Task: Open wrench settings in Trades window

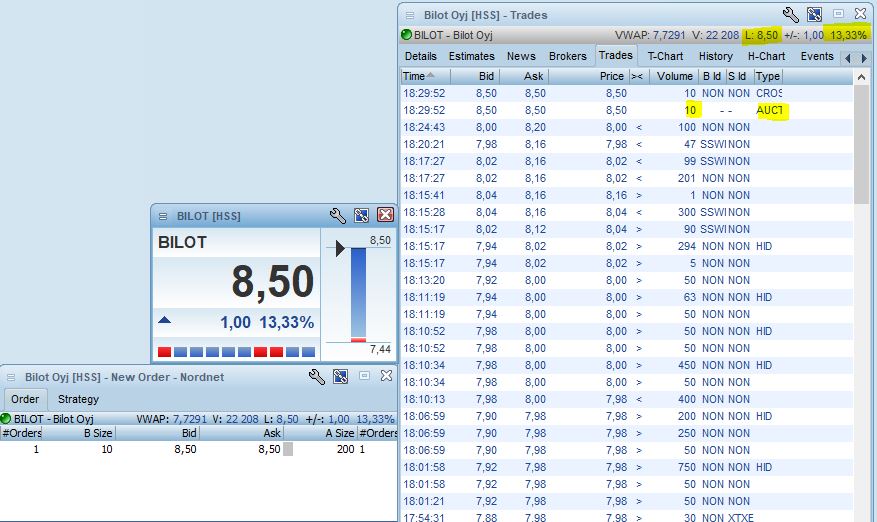Action: [x=790, y=15]
